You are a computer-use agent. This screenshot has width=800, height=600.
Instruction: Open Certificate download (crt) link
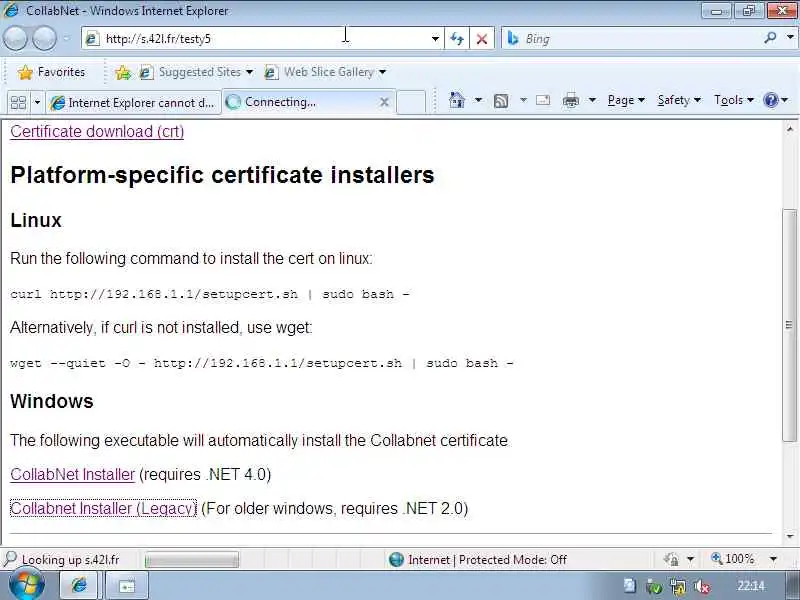click(97, 132)
